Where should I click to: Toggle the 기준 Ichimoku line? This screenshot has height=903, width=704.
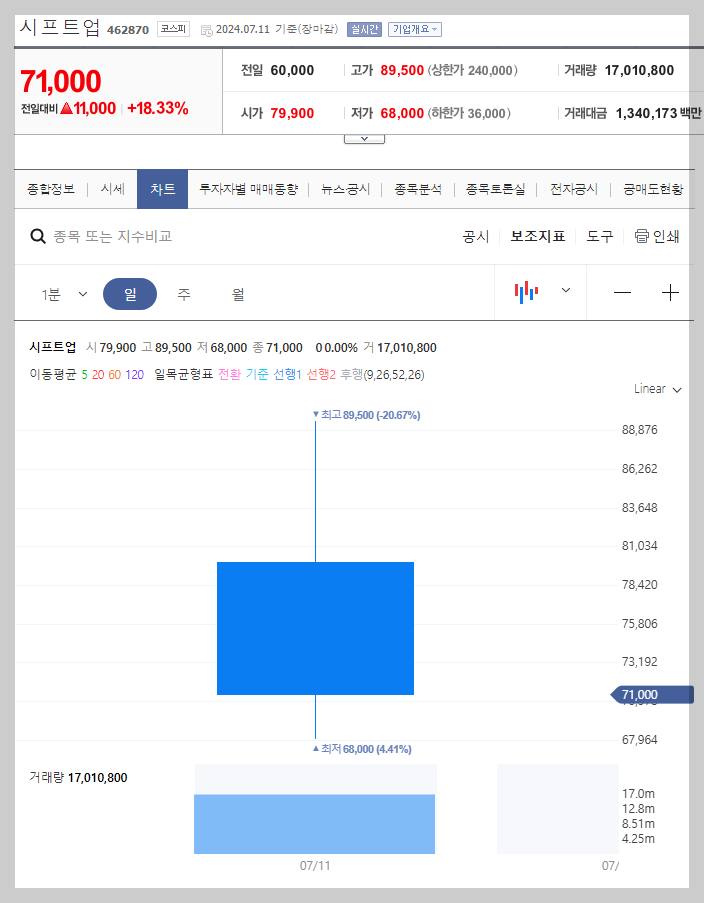click(x=257, y=374)
